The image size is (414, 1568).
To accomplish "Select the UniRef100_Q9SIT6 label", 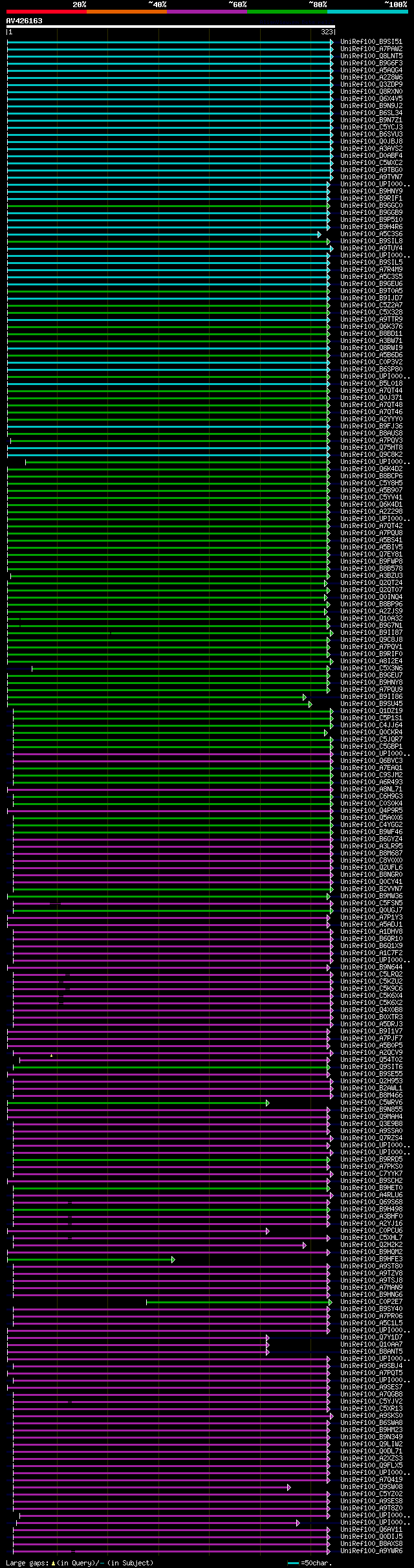I will point(371,1067).
